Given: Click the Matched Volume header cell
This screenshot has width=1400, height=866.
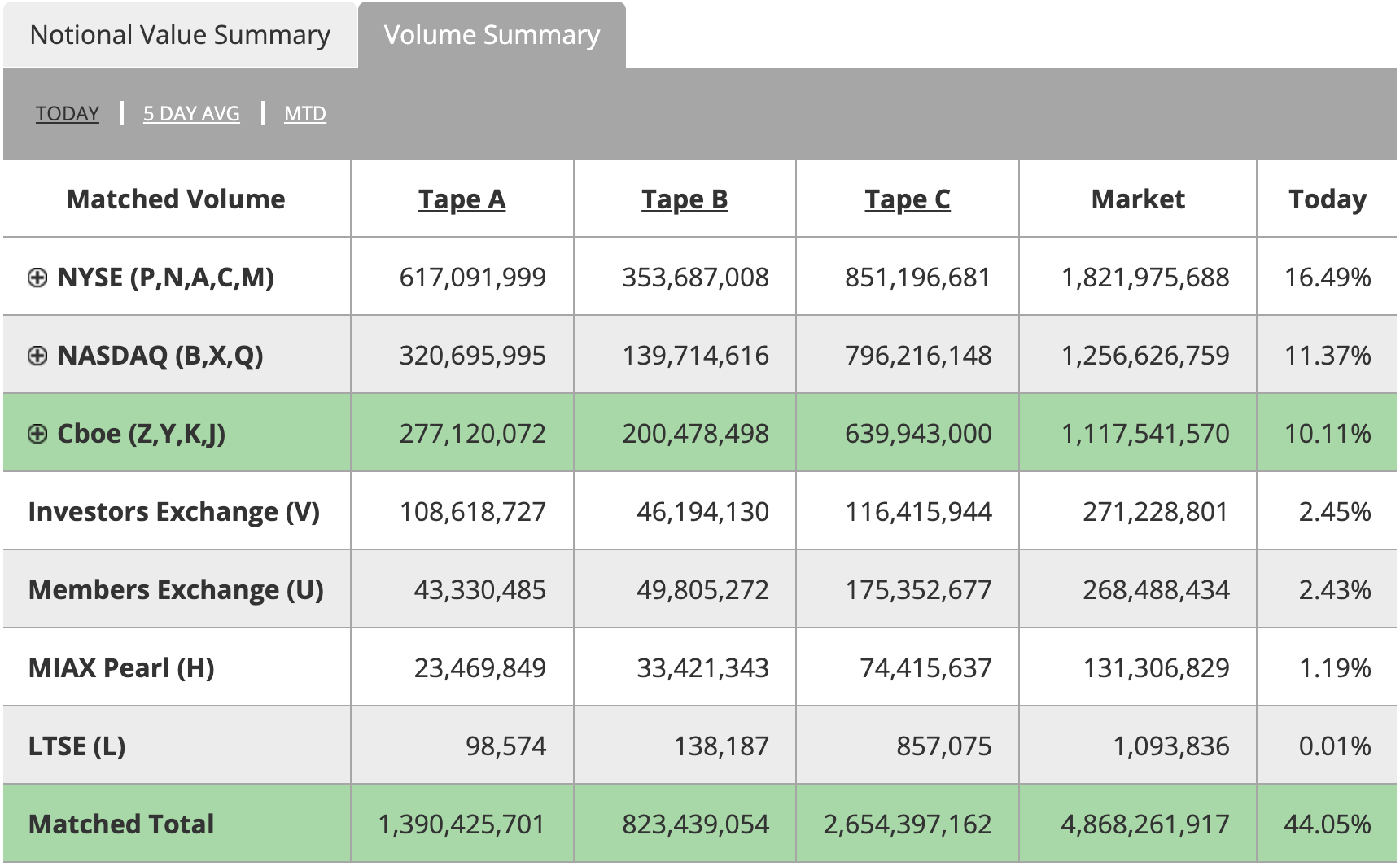Looking at the screenshot, I should click(x=176, y=199).
